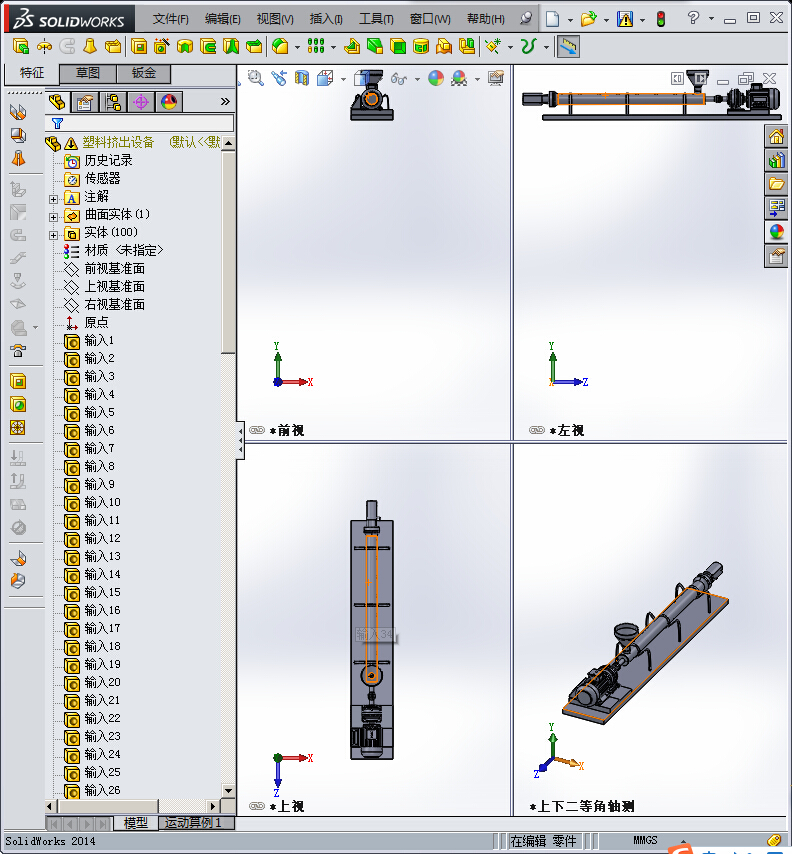Click the Base Flange sheet metal icon

click(x=18, y=112)
